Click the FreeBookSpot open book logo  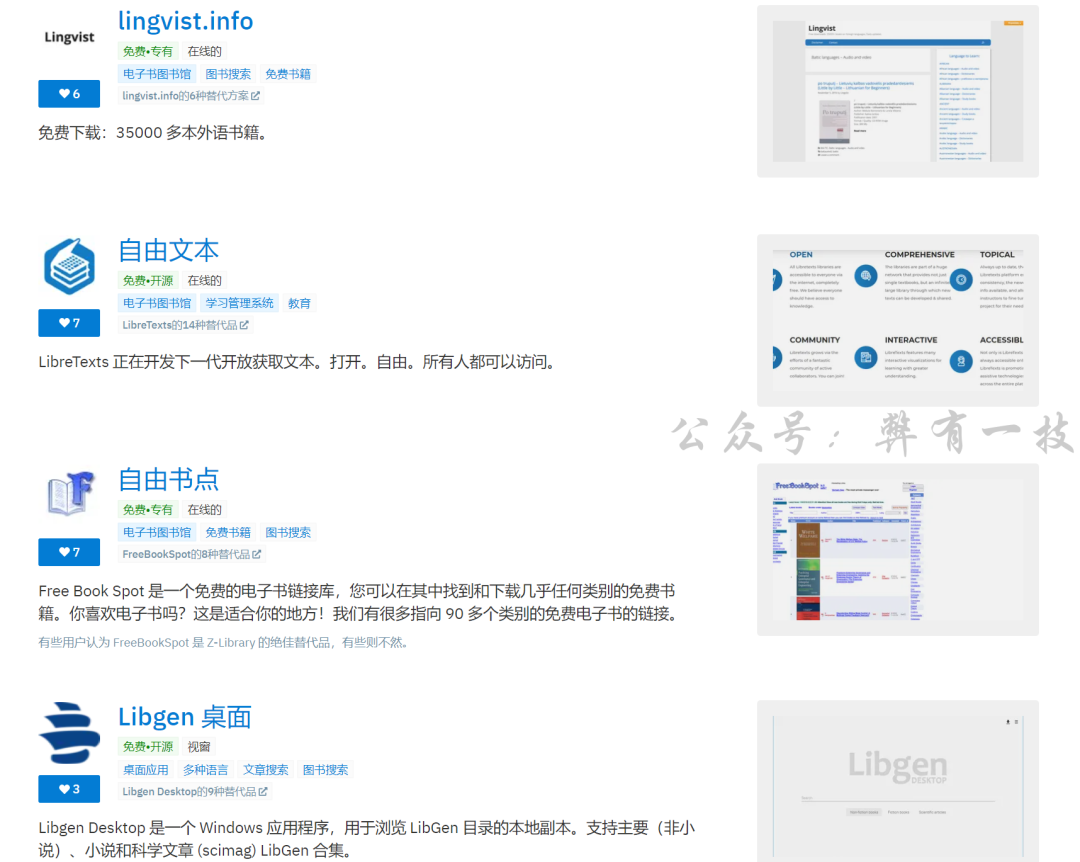coord(69,495)
